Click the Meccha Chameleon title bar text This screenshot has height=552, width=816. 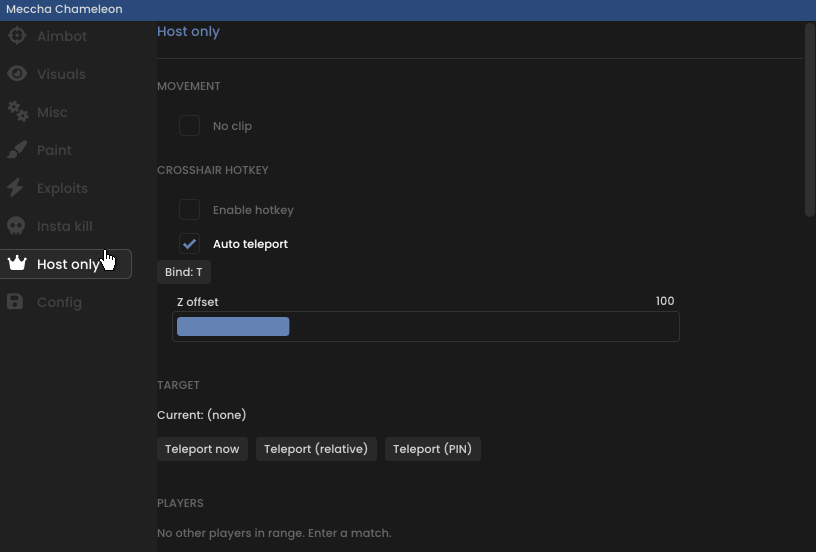point(65,9)
